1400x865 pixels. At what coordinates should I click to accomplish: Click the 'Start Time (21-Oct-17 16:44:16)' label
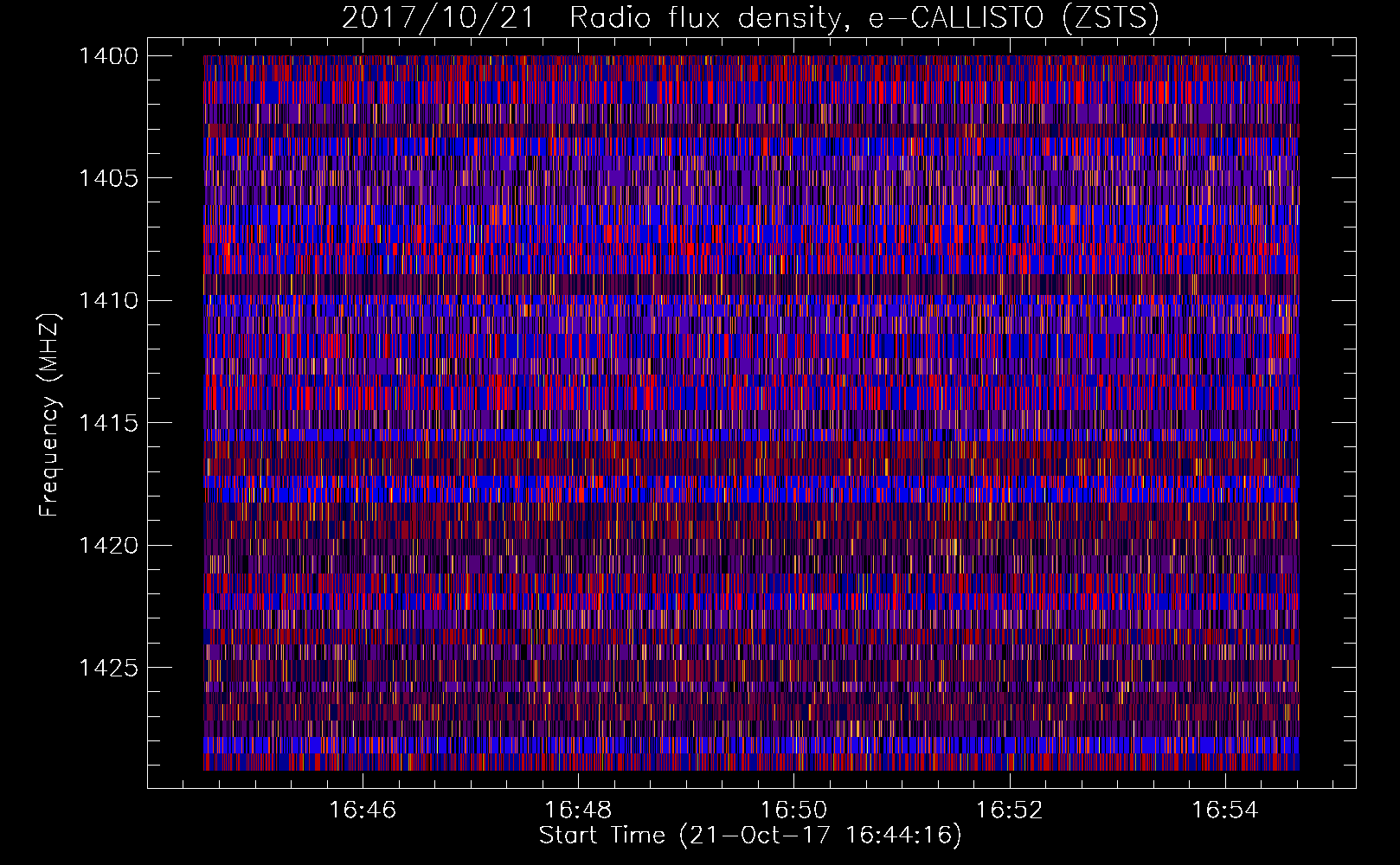coord(750,836)
